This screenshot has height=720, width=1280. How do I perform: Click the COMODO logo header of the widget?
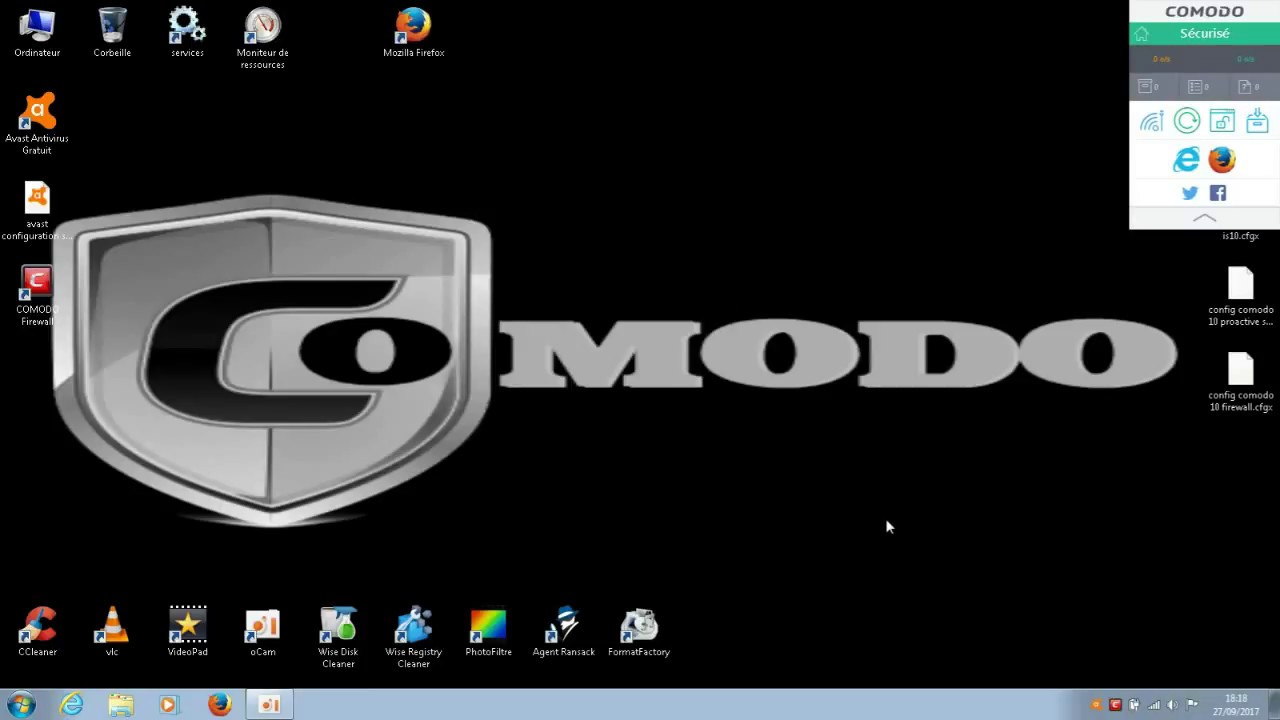(1204, 12)
